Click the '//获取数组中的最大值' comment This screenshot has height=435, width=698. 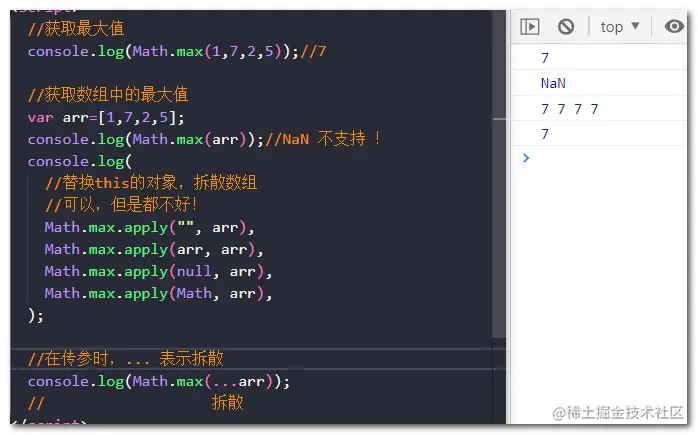[x=108, y=95]
